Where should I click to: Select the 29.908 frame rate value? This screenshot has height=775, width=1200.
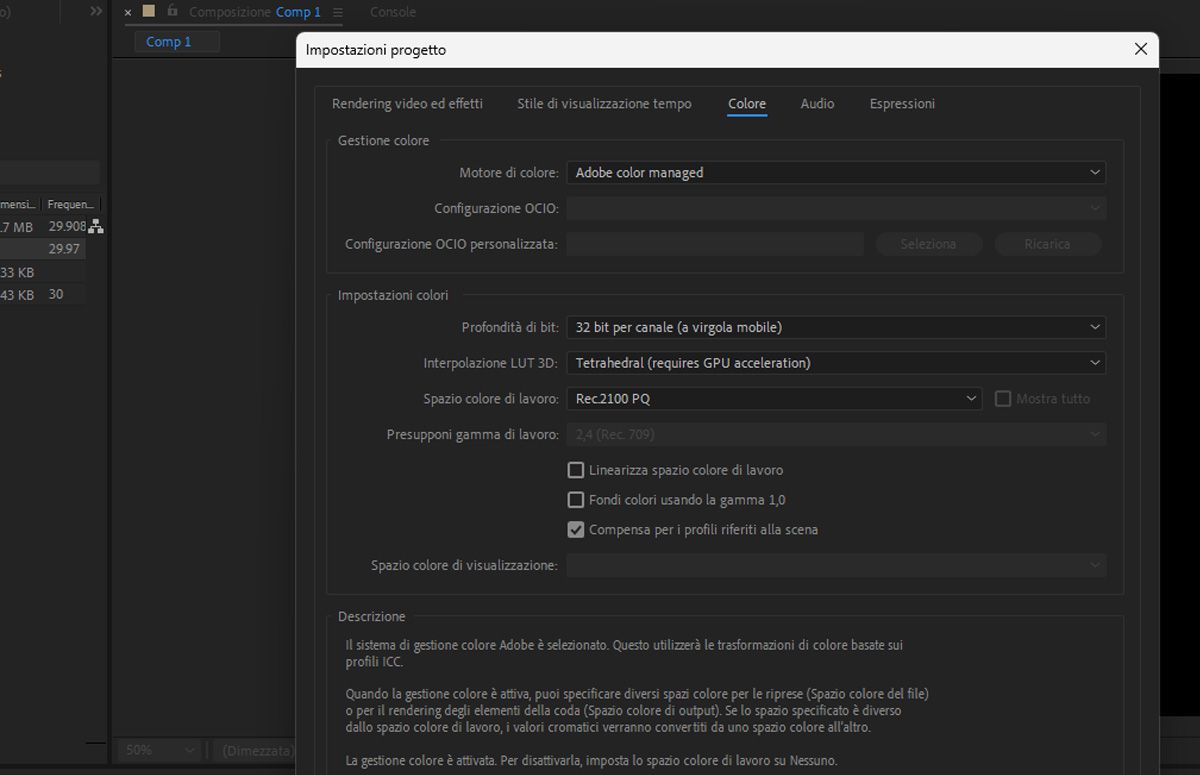point(67,227)
